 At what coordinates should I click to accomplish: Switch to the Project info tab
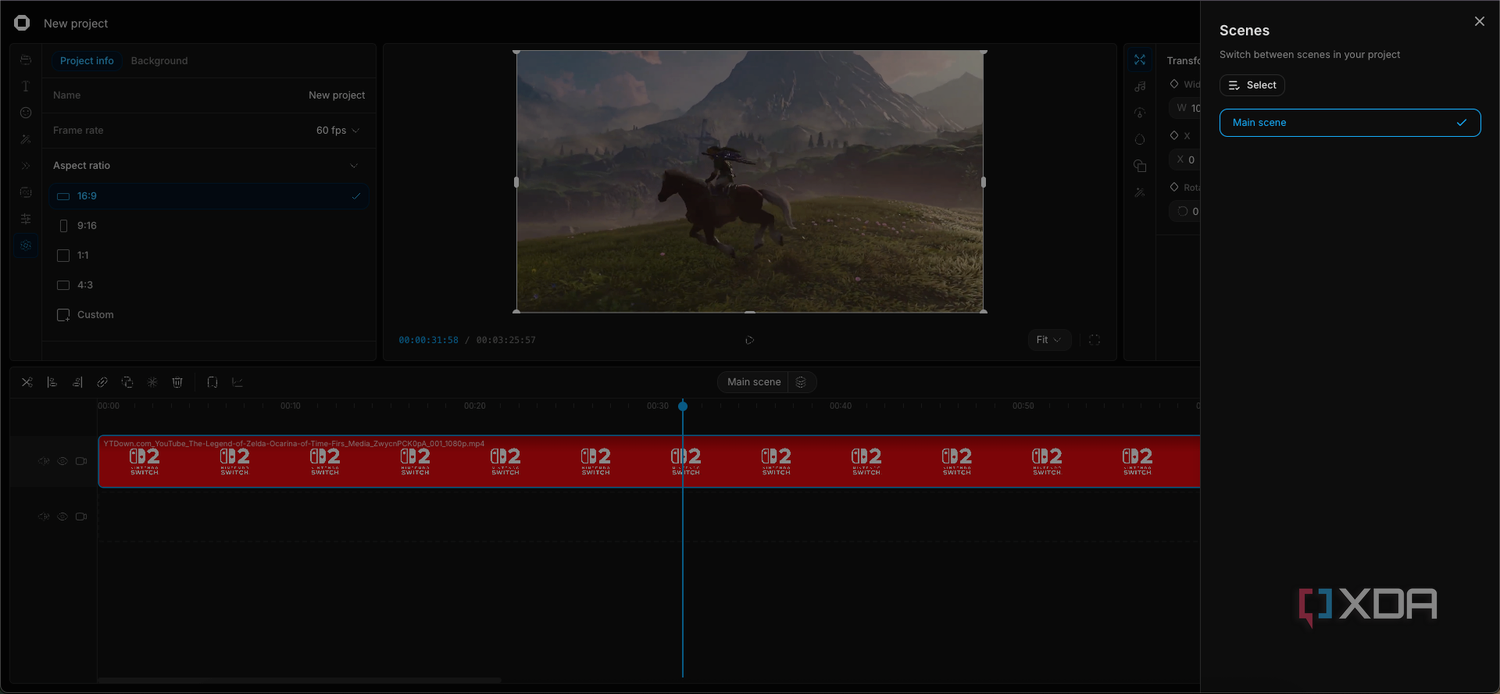(x=87, y=61)
